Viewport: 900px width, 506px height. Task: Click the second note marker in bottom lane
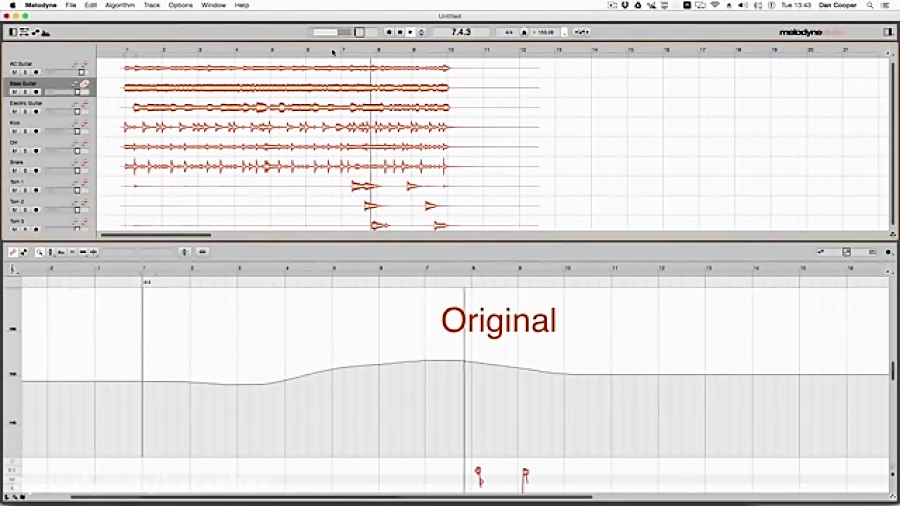pyautogui.click(x=525, y=479)
